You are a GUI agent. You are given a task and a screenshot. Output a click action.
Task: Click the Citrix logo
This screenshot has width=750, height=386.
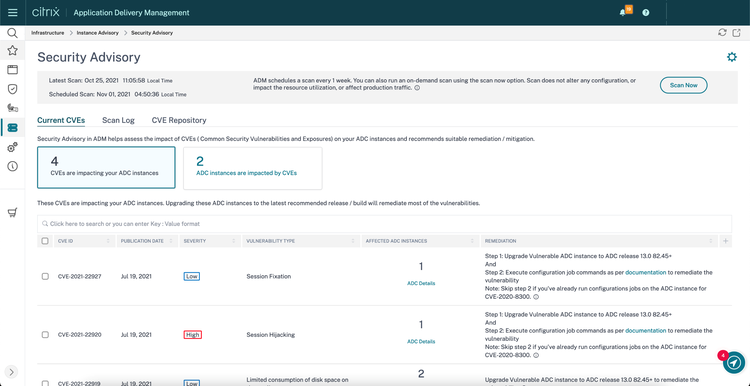point(46,12)
